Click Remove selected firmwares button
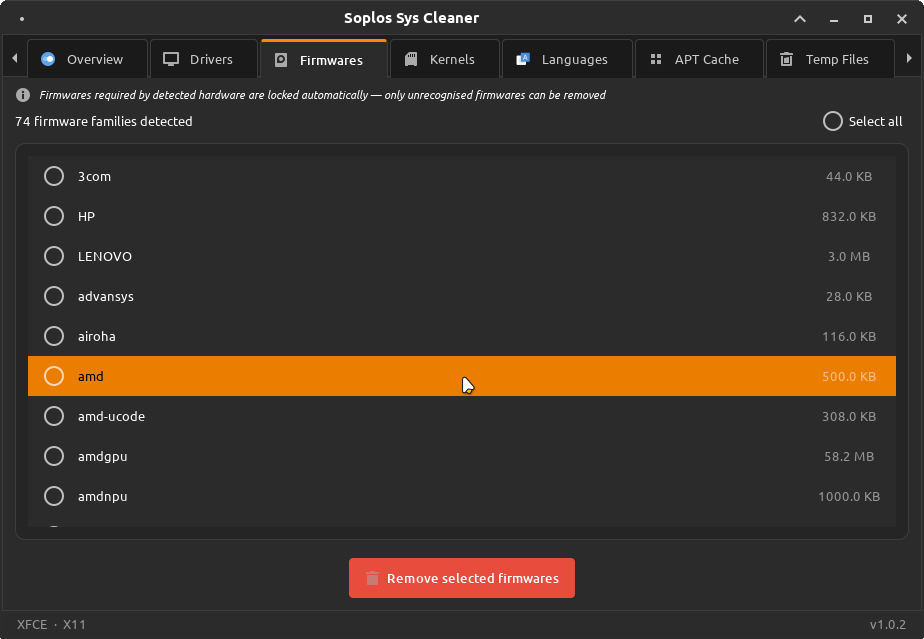 coord(462,578)
